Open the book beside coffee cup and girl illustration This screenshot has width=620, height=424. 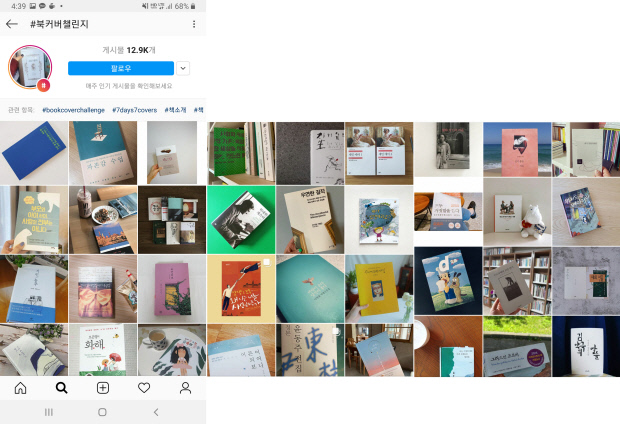click(x=172, y=350)
